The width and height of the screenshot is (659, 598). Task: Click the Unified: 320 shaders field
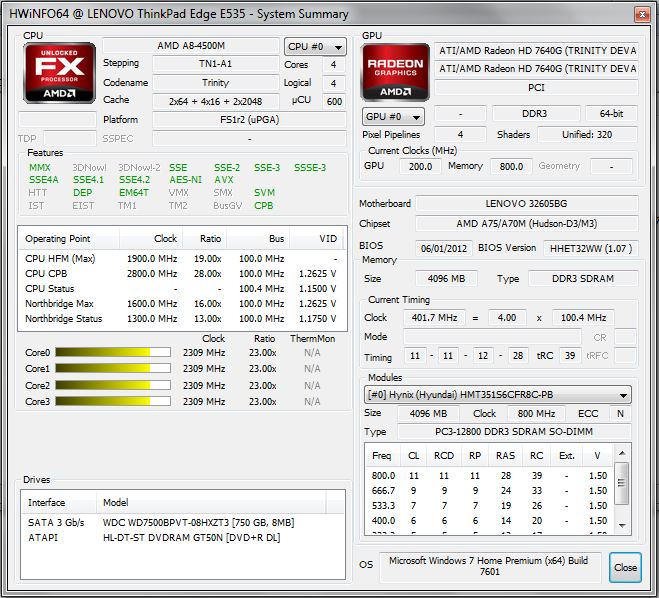tap(587, 134)
